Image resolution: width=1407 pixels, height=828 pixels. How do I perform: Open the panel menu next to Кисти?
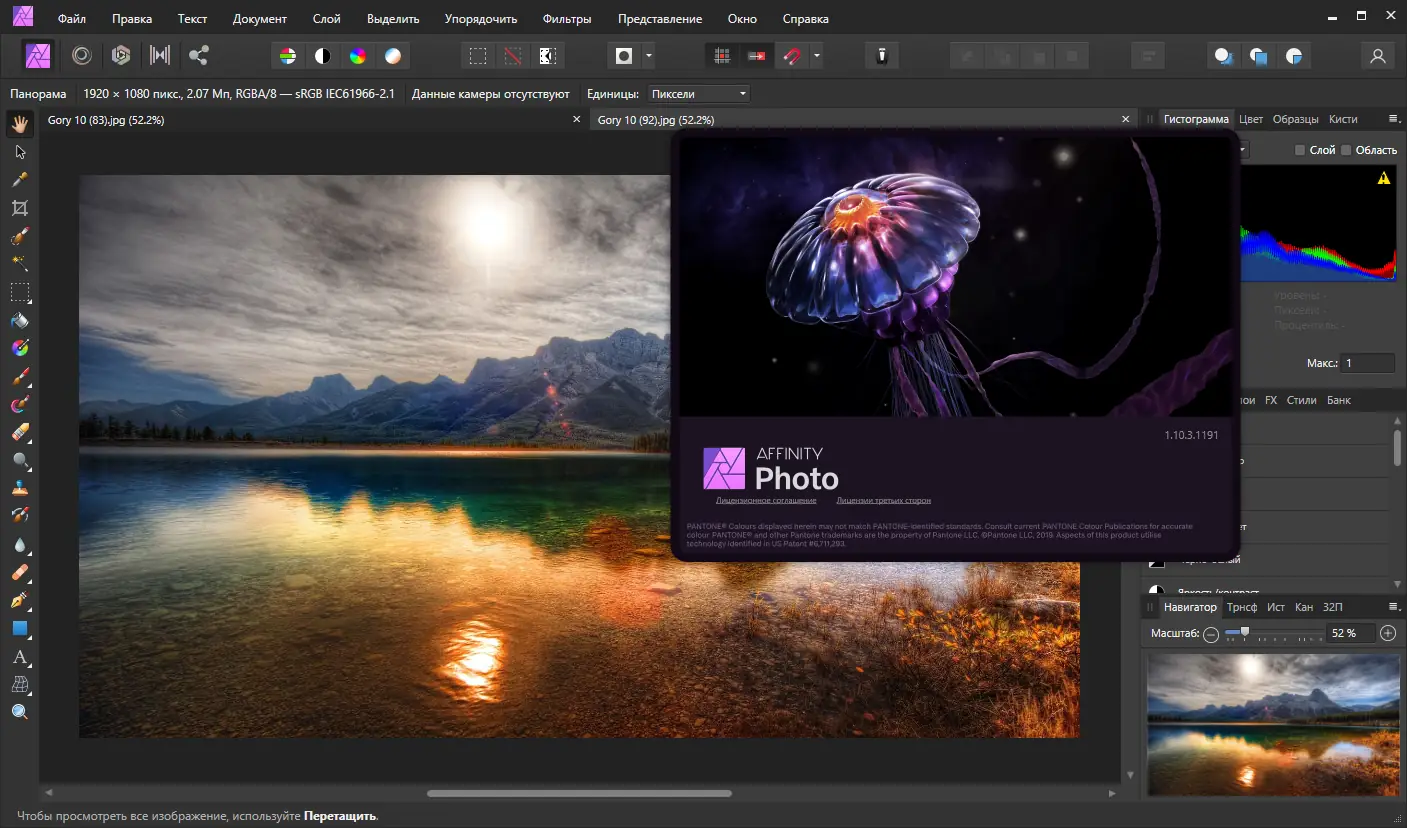coord(1394,118)
